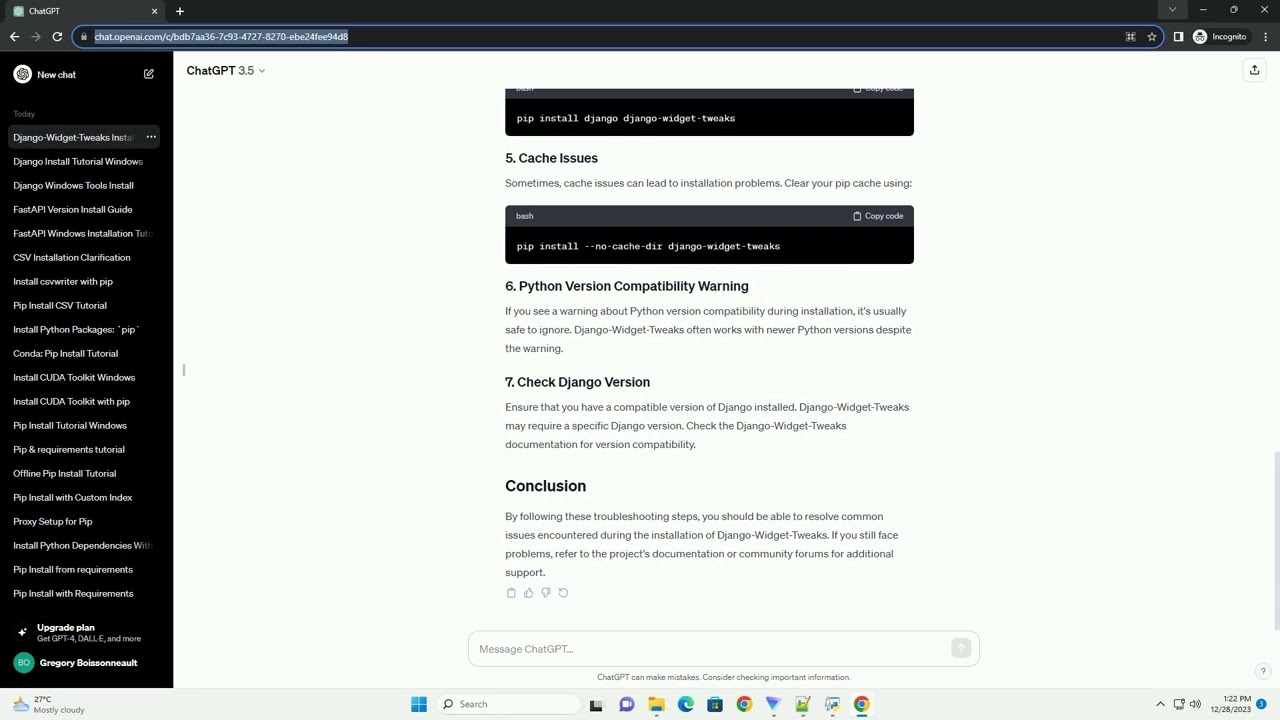Copy code for no-cache-dir command

(878, 216)
